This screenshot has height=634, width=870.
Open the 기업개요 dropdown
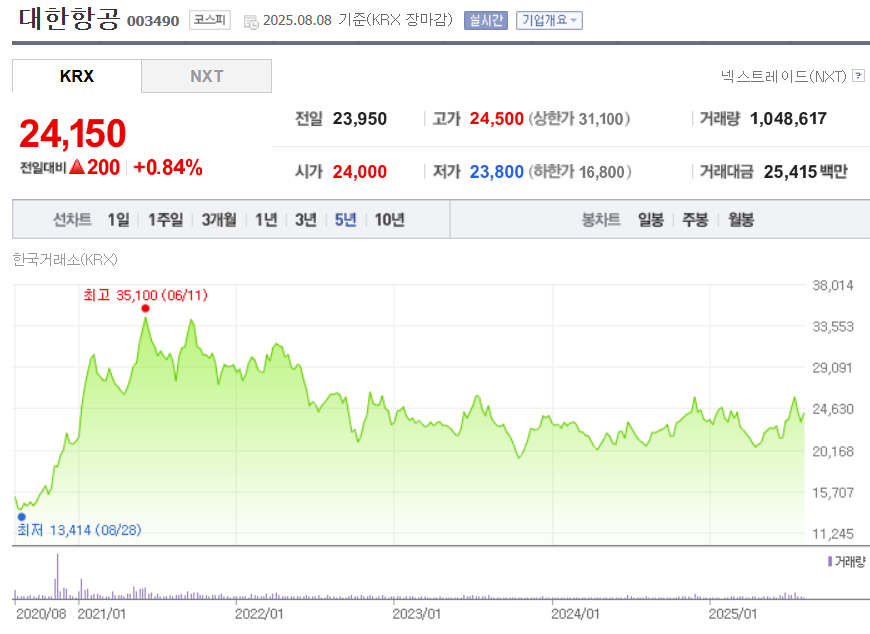click(x=549, y=21)
